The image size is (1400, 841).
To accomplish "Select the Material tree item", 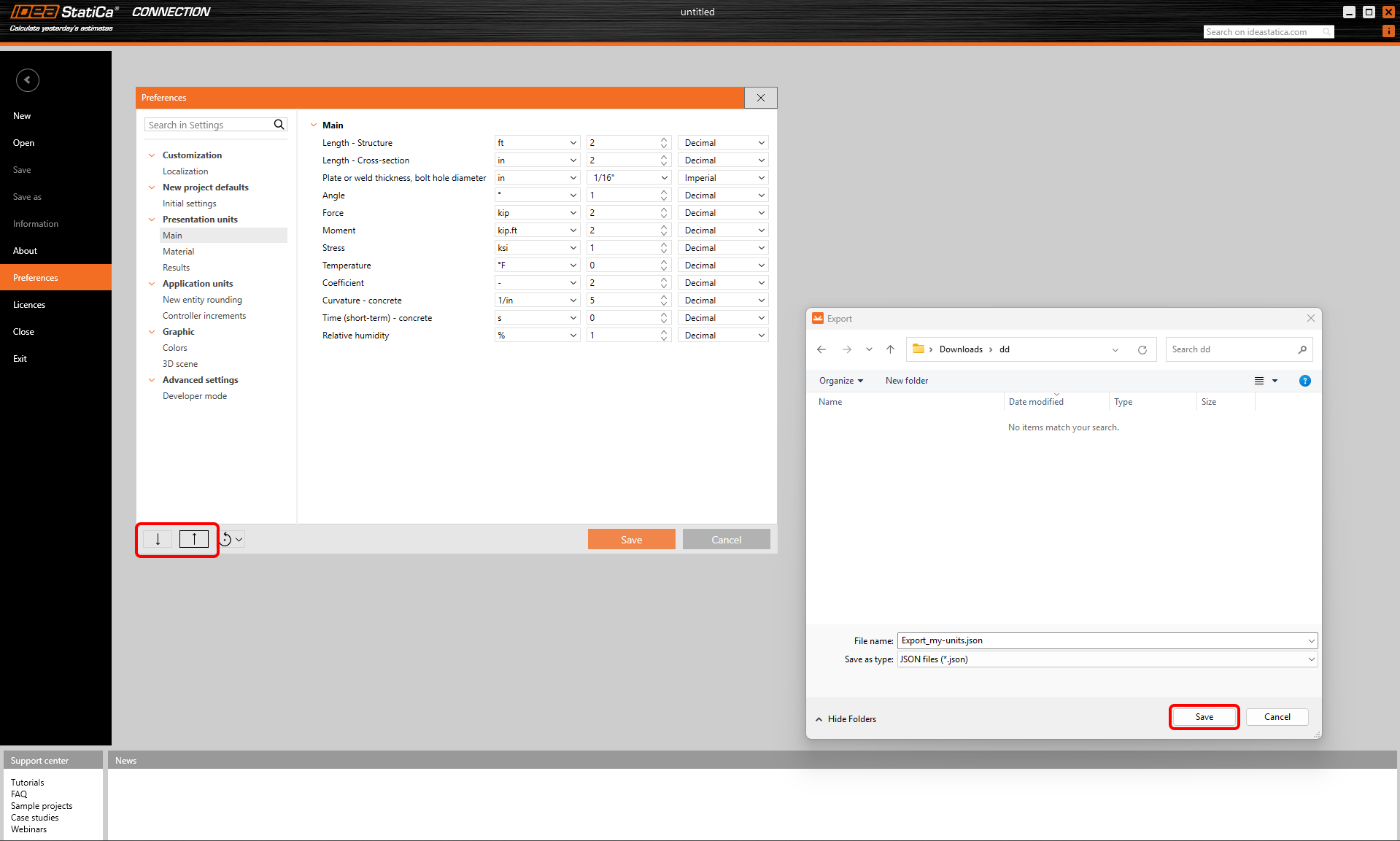I will (x=178, y=252).
